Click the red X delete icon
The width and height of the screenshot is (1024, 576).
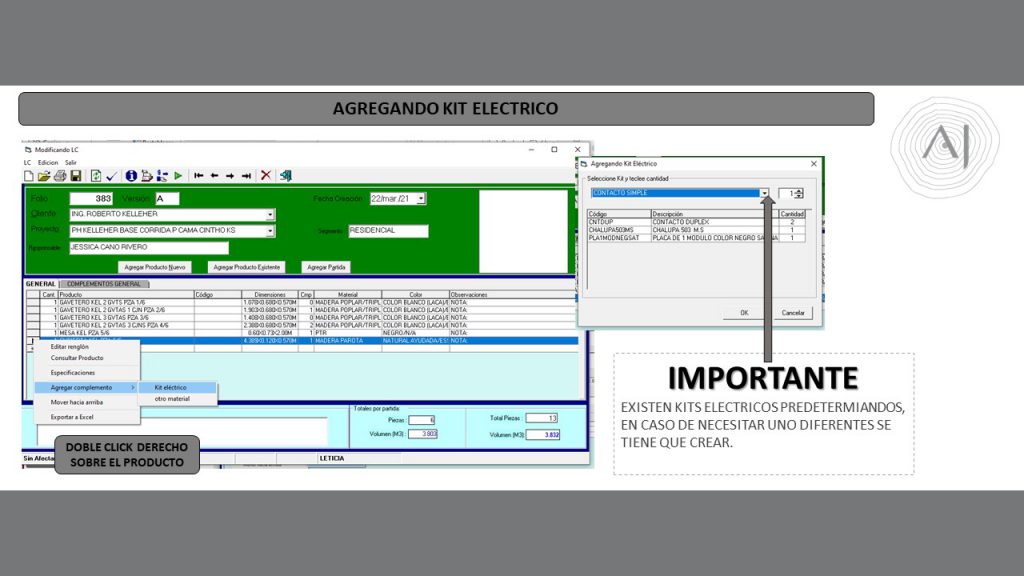(266, 176)
